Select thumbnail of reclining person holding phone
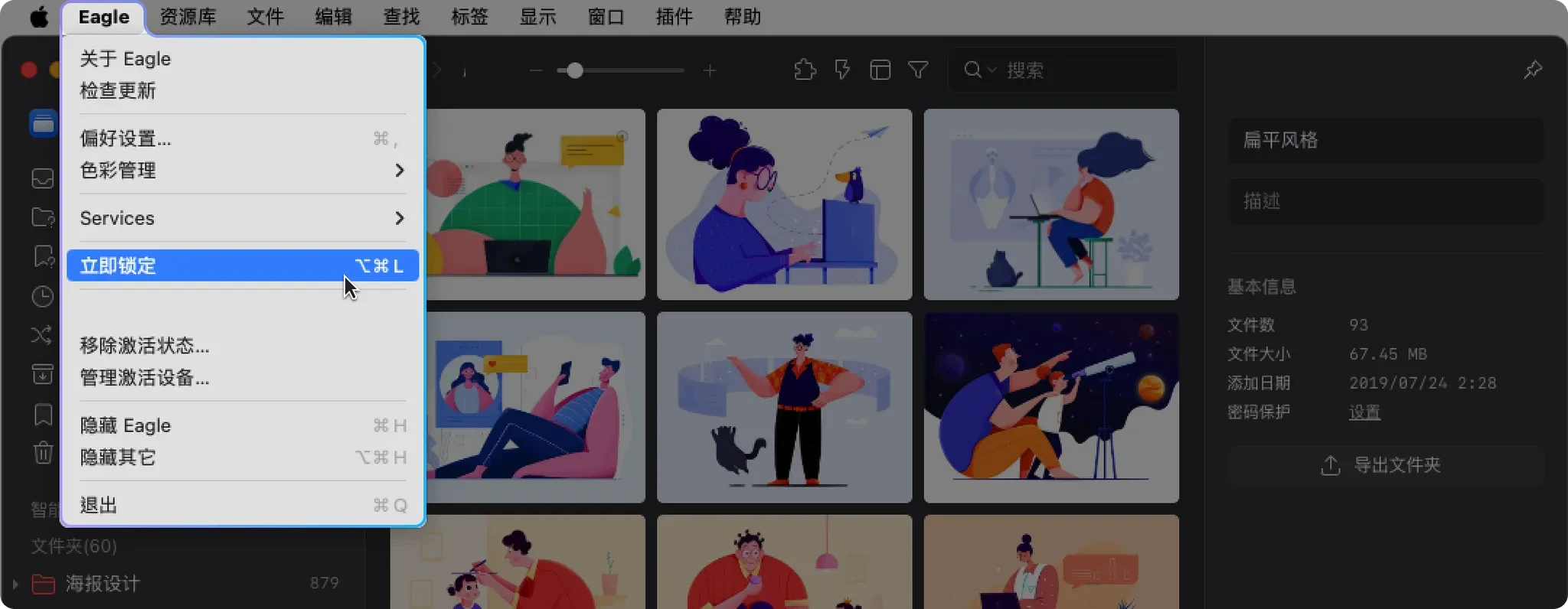Screen dimensions: 1568x609 coord(535,407)
